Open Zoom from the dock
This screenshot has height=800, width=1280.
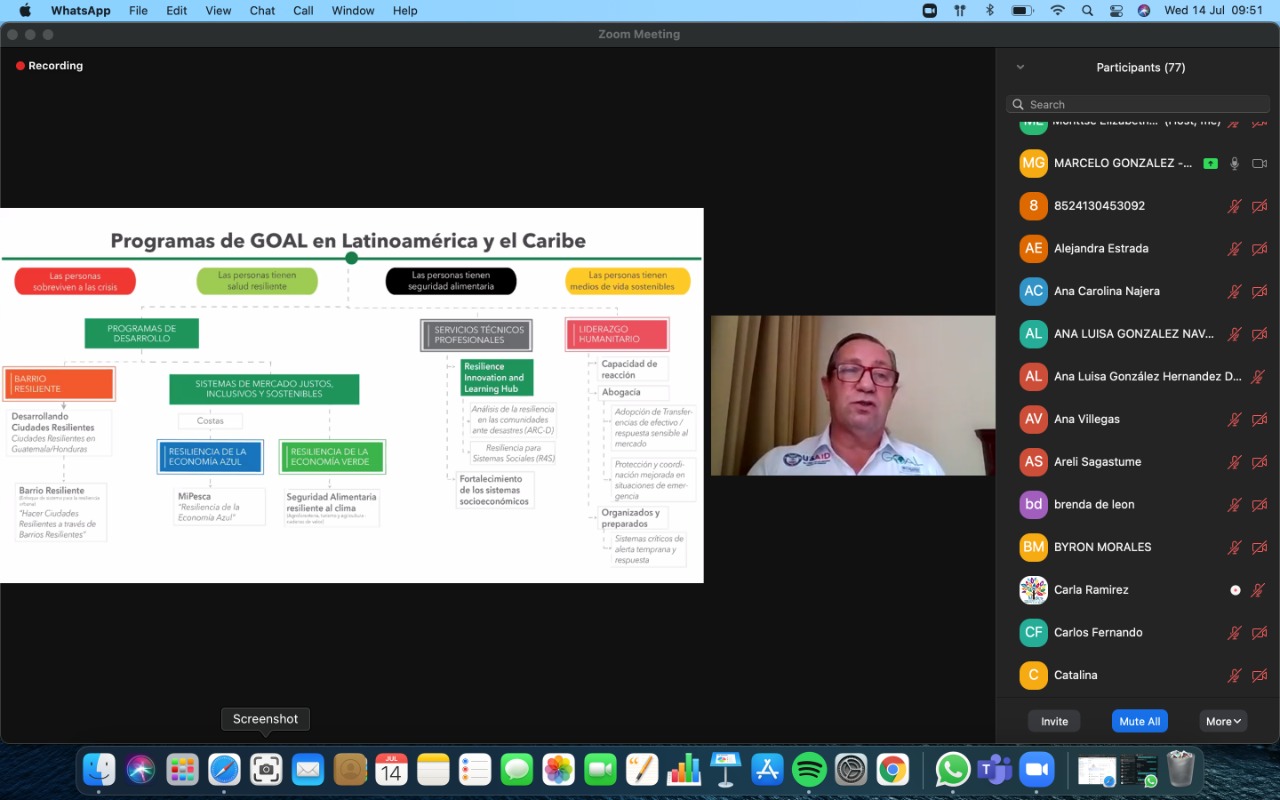[x=1037, y=769]
